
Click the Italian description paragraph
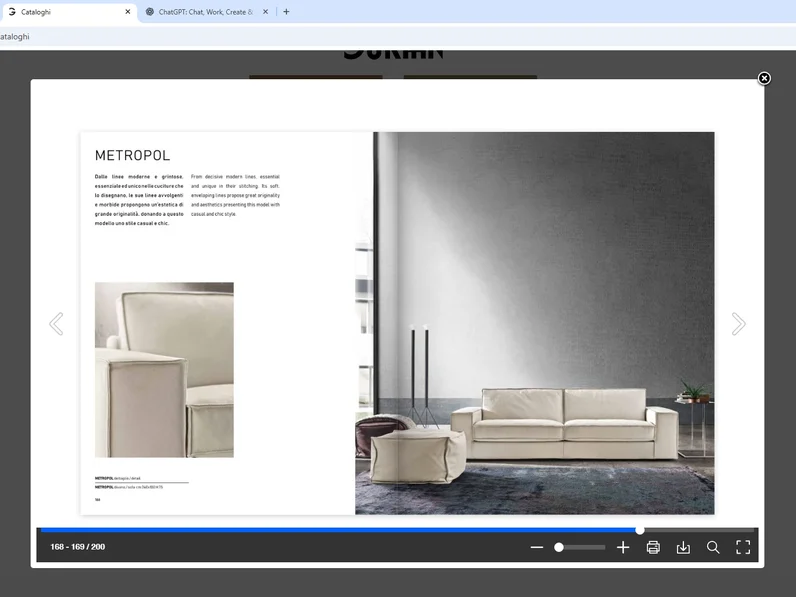tap(139, 200)
